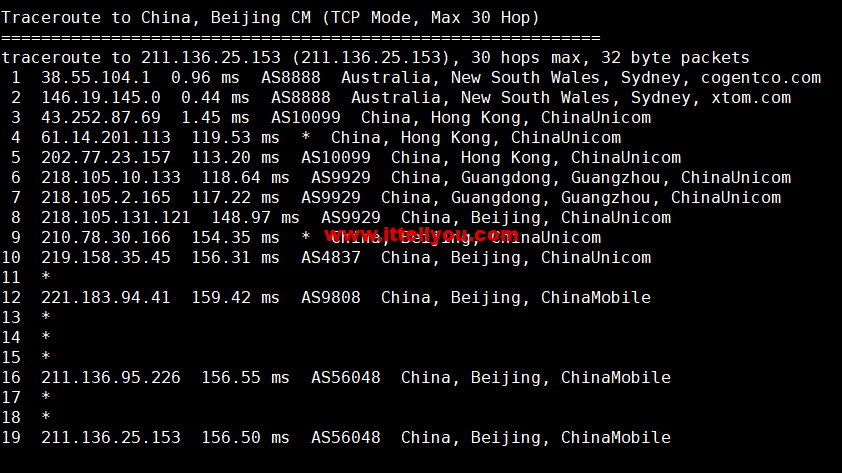This screenshot has width=842, height=473.
Task: Click the 0.96 ms latency value
Action: click(205, 78)
